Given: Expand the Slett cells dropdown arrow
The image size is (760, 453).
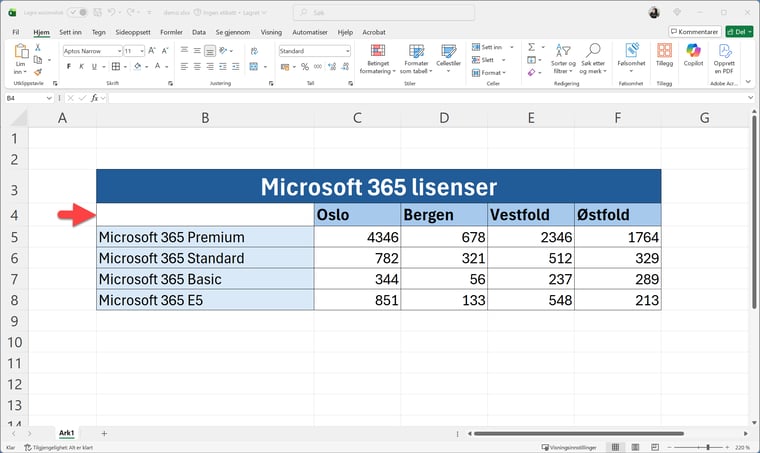Looking at the screenshot, I should (503, 60).
